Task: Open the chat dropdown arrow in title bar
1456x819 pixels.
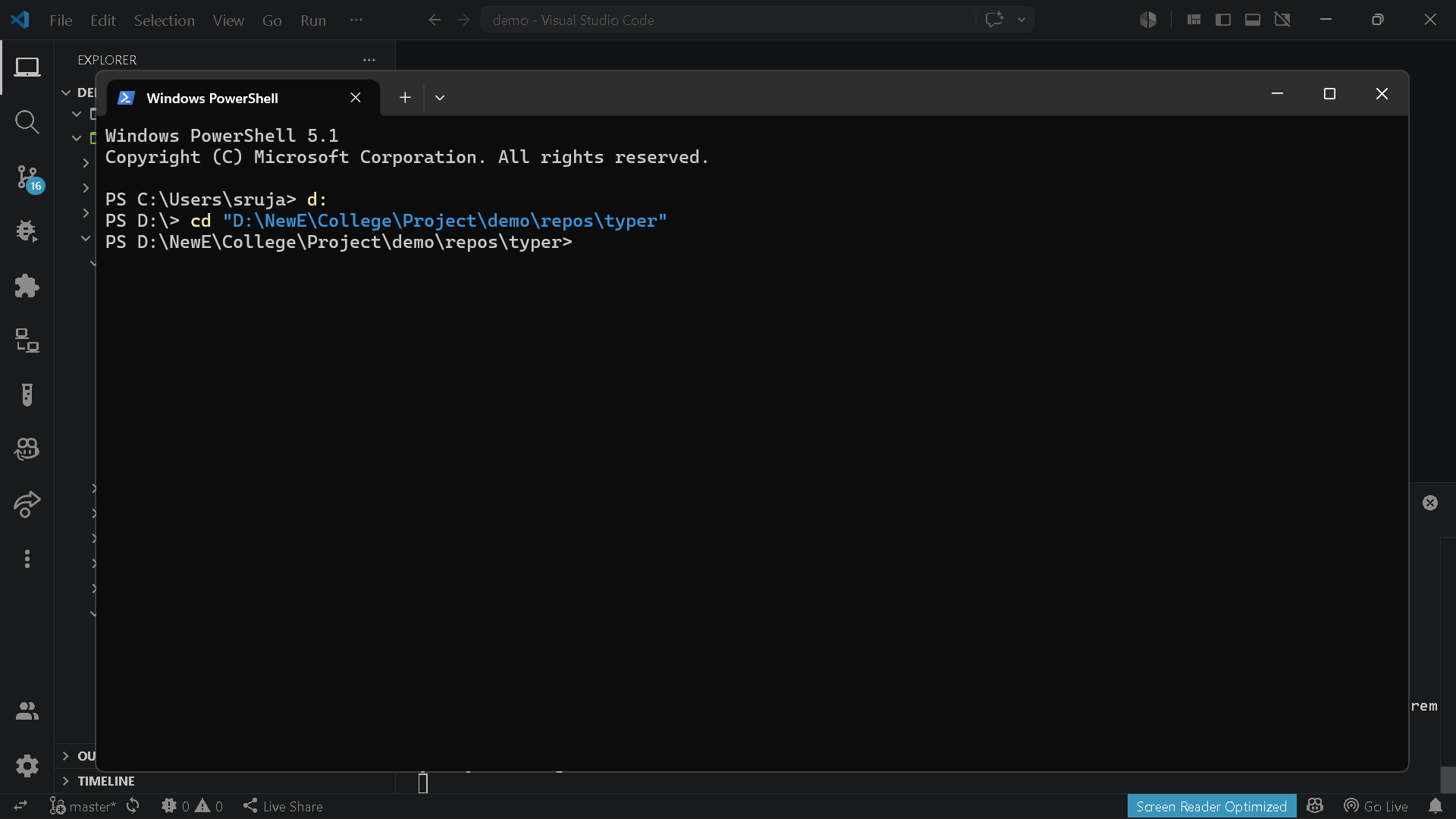Action: point(1021,20)
